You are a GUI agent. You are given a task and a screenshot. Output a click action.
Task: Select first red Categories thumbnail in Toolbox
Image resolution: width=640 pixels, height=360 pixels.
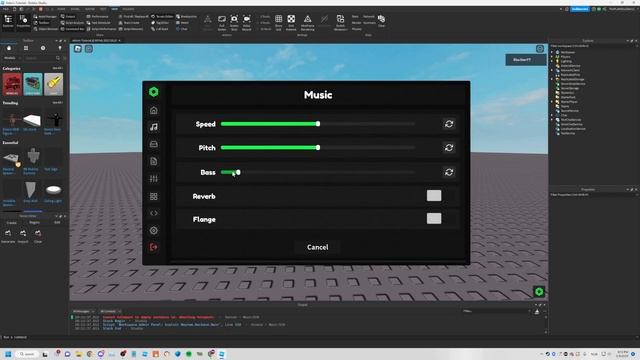(12, 84)
